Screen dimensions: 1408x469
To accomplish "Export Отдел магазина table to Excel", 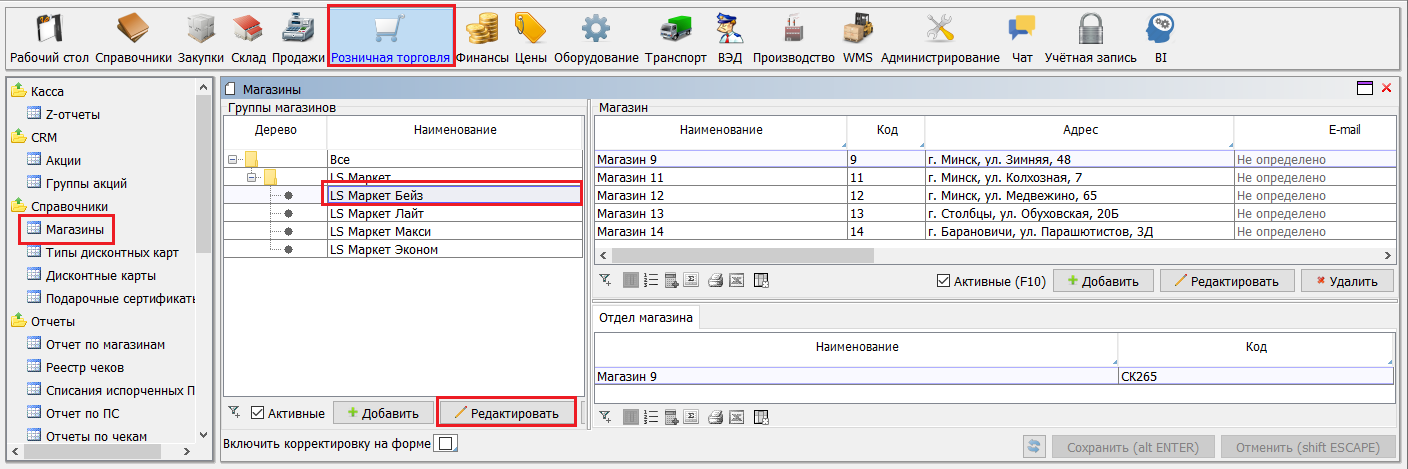I will pos(736,417).
